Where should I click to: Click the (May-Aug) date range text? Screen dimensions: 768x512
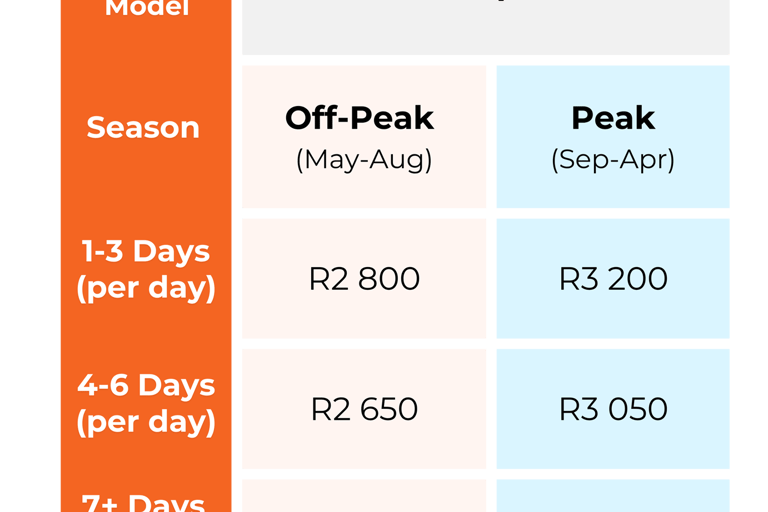coord(364,160)
